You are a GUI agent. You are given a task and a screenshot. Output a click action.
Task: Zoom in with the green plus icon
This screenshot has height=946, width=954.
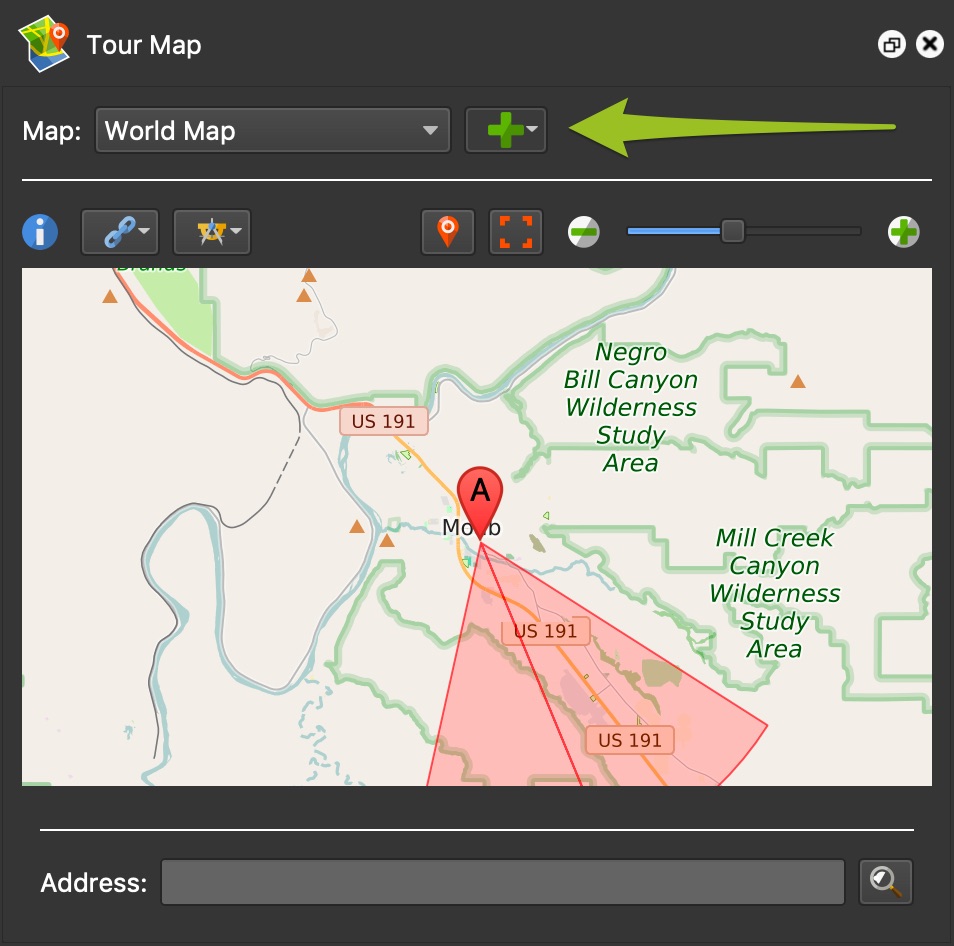point(903,233)
